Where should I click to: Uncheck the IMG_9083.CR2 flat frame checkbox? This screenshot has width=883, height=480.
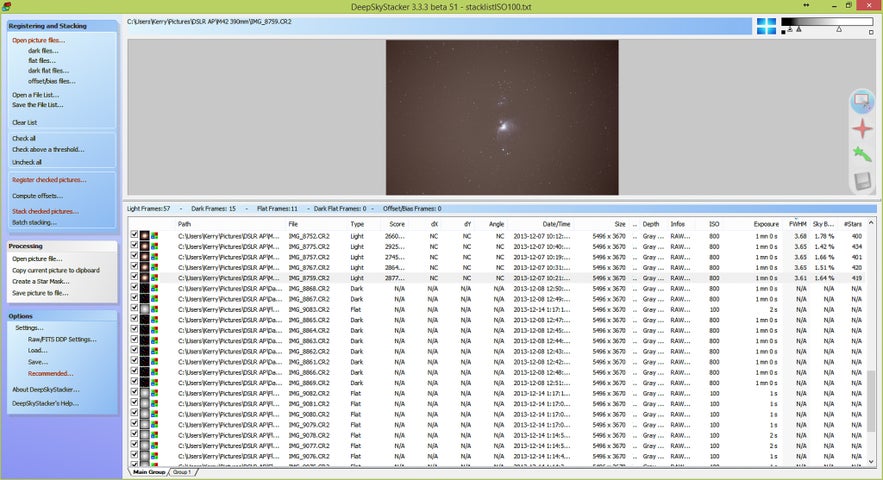coord(134,308)
